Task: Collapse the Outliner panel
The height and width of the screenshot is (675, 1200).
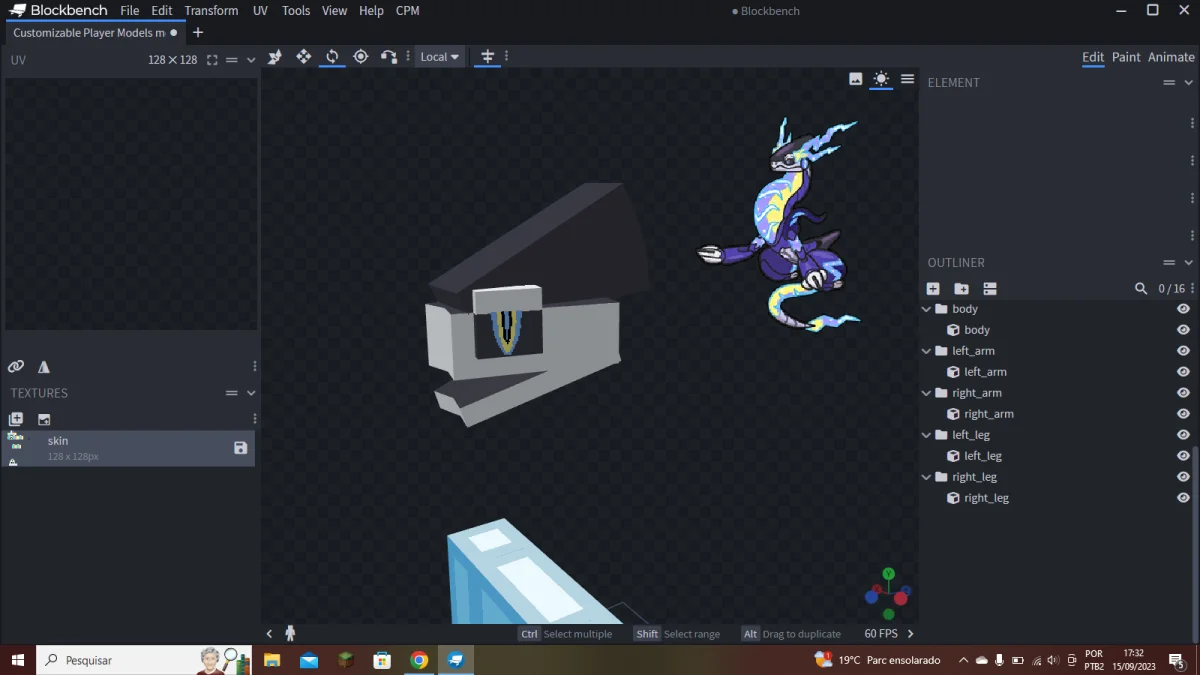Action: coord(1188,263)
